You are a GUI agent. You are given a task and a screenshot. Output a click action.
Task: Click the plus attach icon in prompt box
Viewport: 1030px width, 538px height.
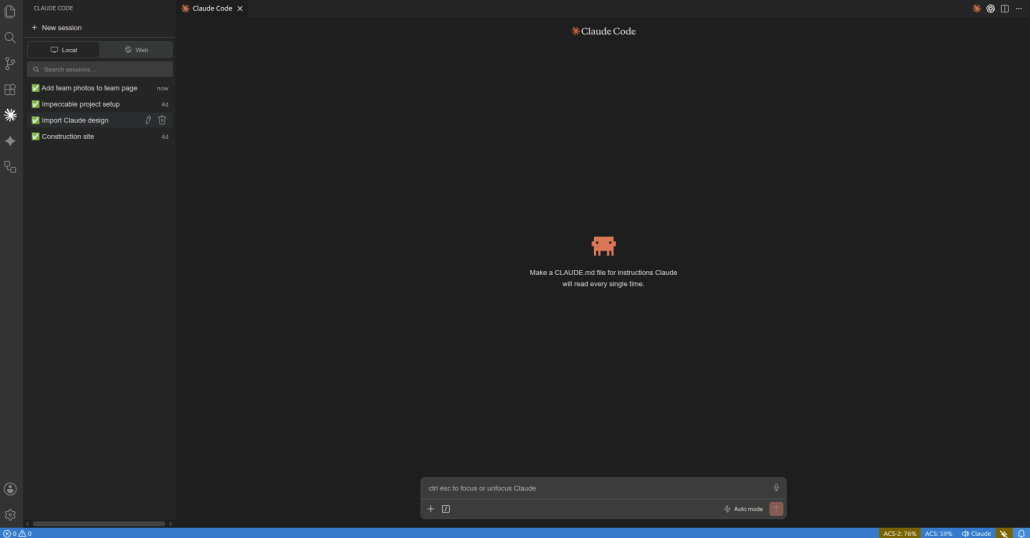pos(431,509)
